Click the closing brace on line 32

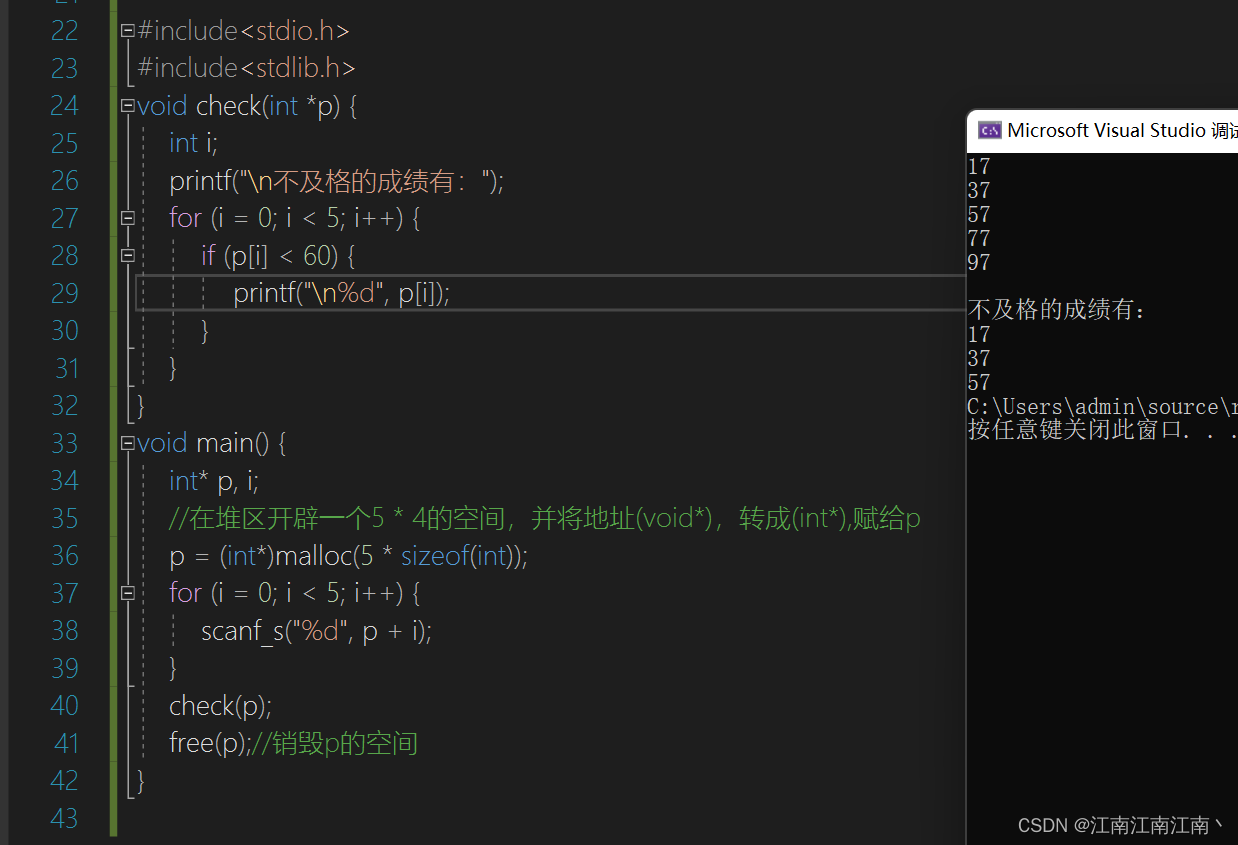pyautogui.click(x=141, y=406)
